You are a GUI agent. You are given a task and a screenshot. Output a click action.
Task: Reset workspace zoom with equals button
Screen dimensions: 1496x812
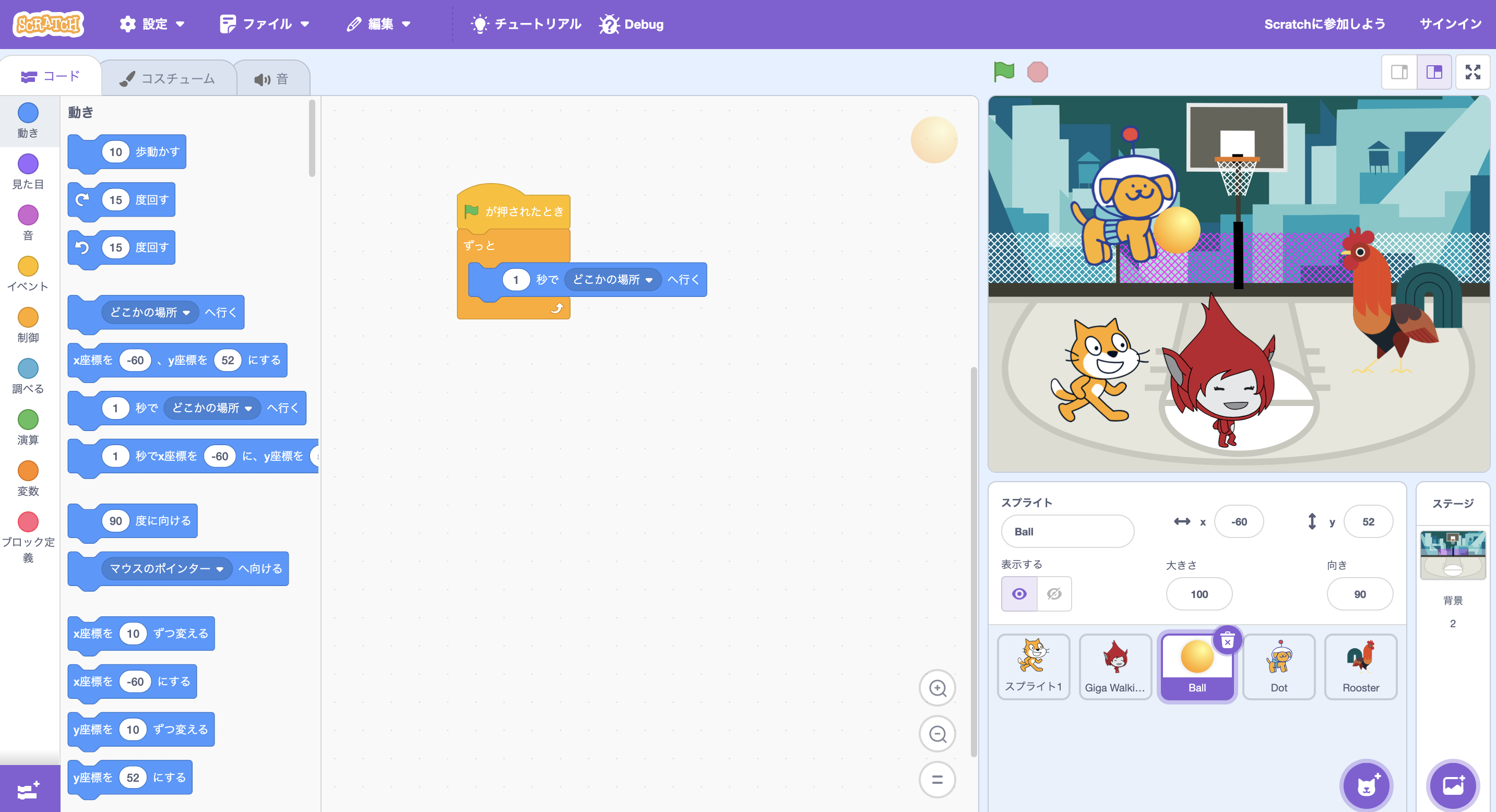(937, 780)
